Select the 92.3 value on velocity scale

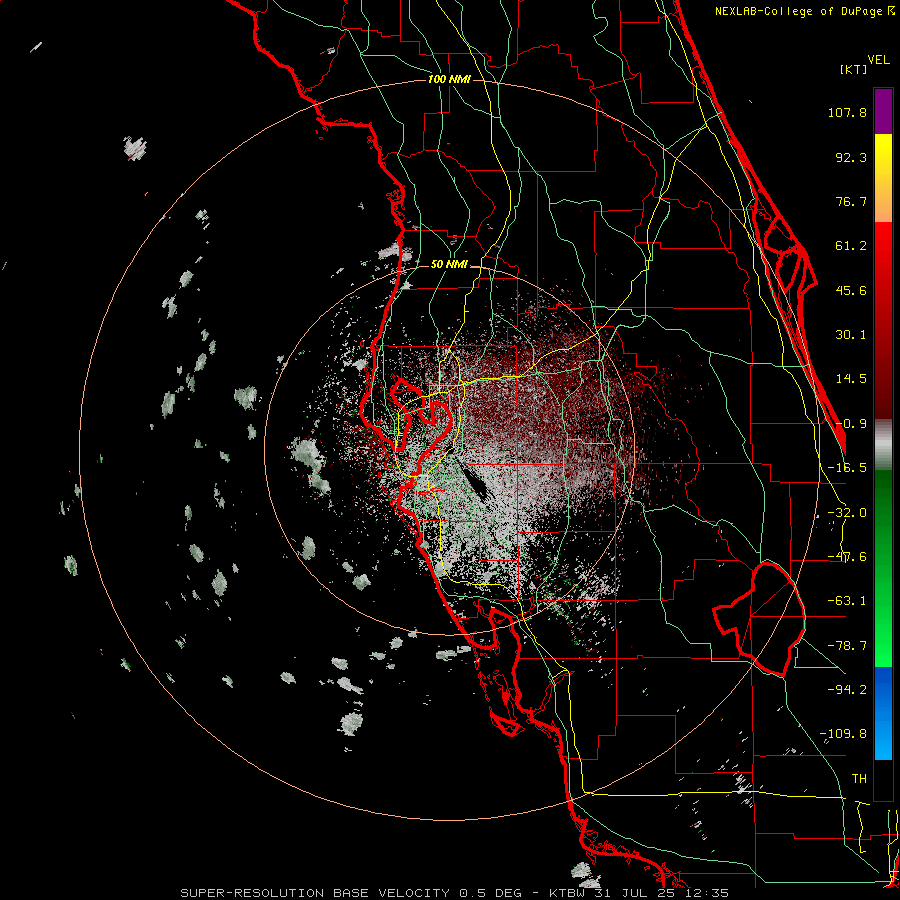click(x=851, y=157)
